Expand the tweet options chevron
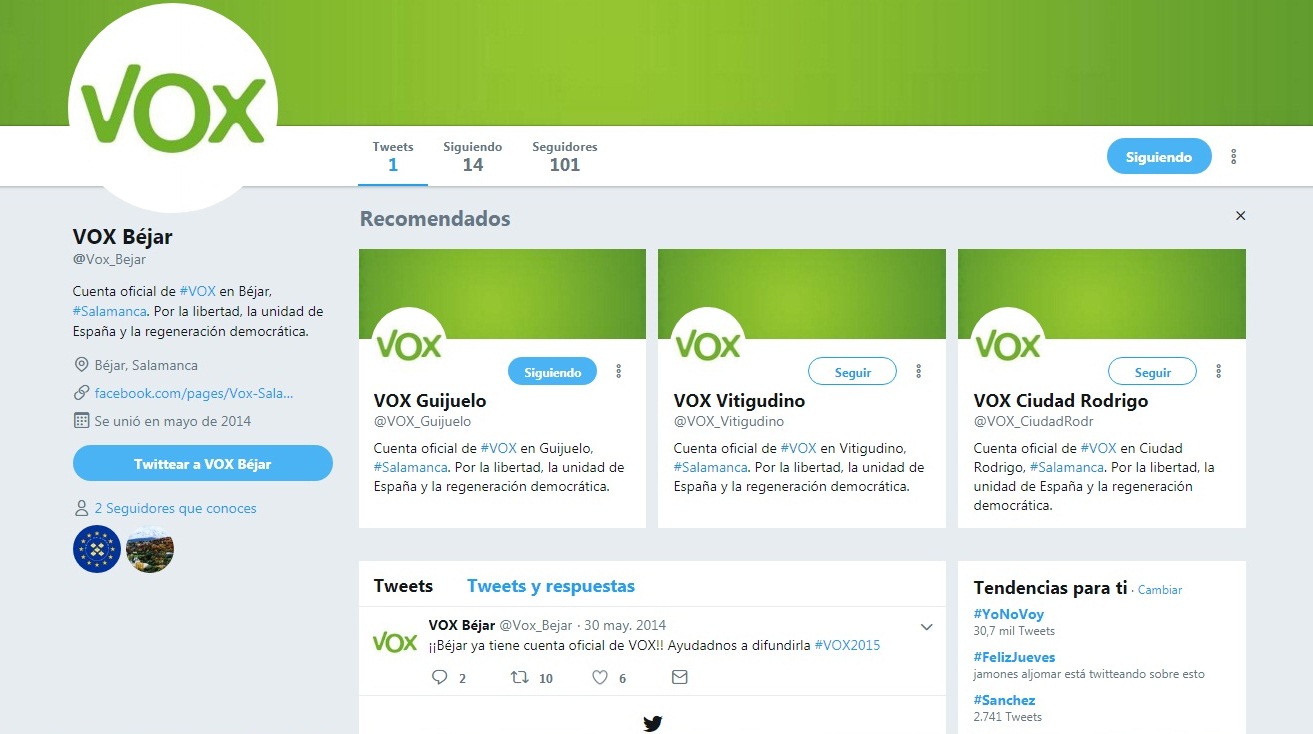 pos(926,628)
